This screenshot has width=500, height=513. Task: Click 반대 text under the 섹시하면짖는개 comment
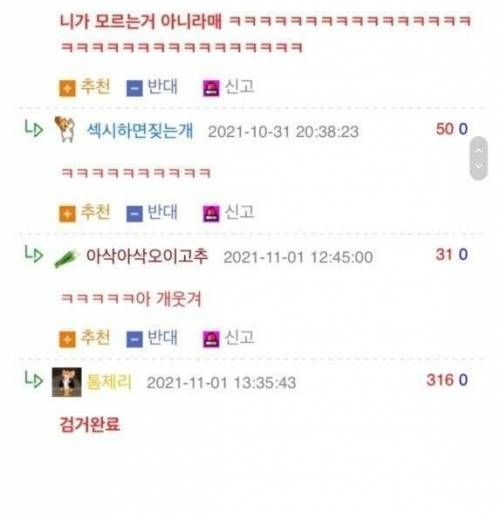(x=162, y=212)
